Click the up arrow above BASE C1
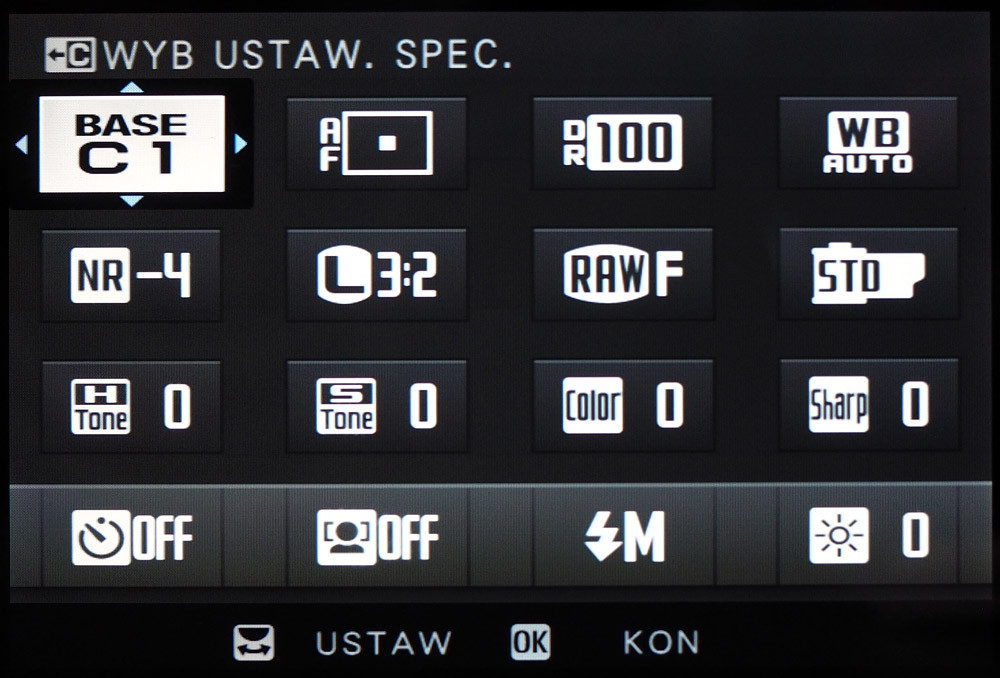 coord(132,87)
